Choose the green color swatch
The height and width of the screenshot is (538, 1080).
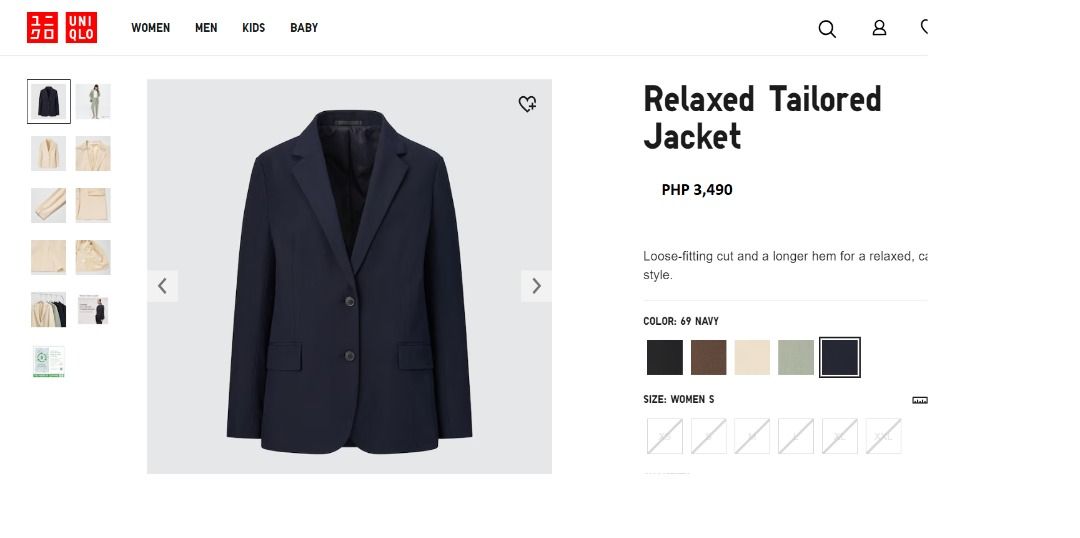coord(796,358)
